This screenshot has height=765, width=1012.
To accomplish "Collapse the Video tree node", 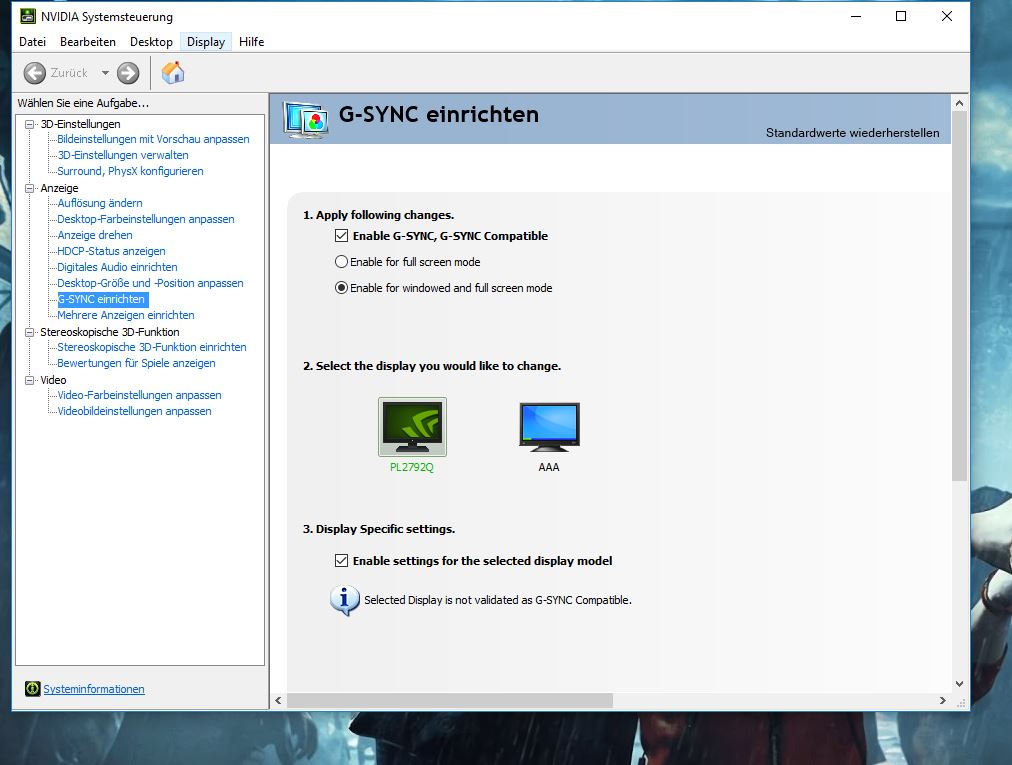I will click(29, 380).
